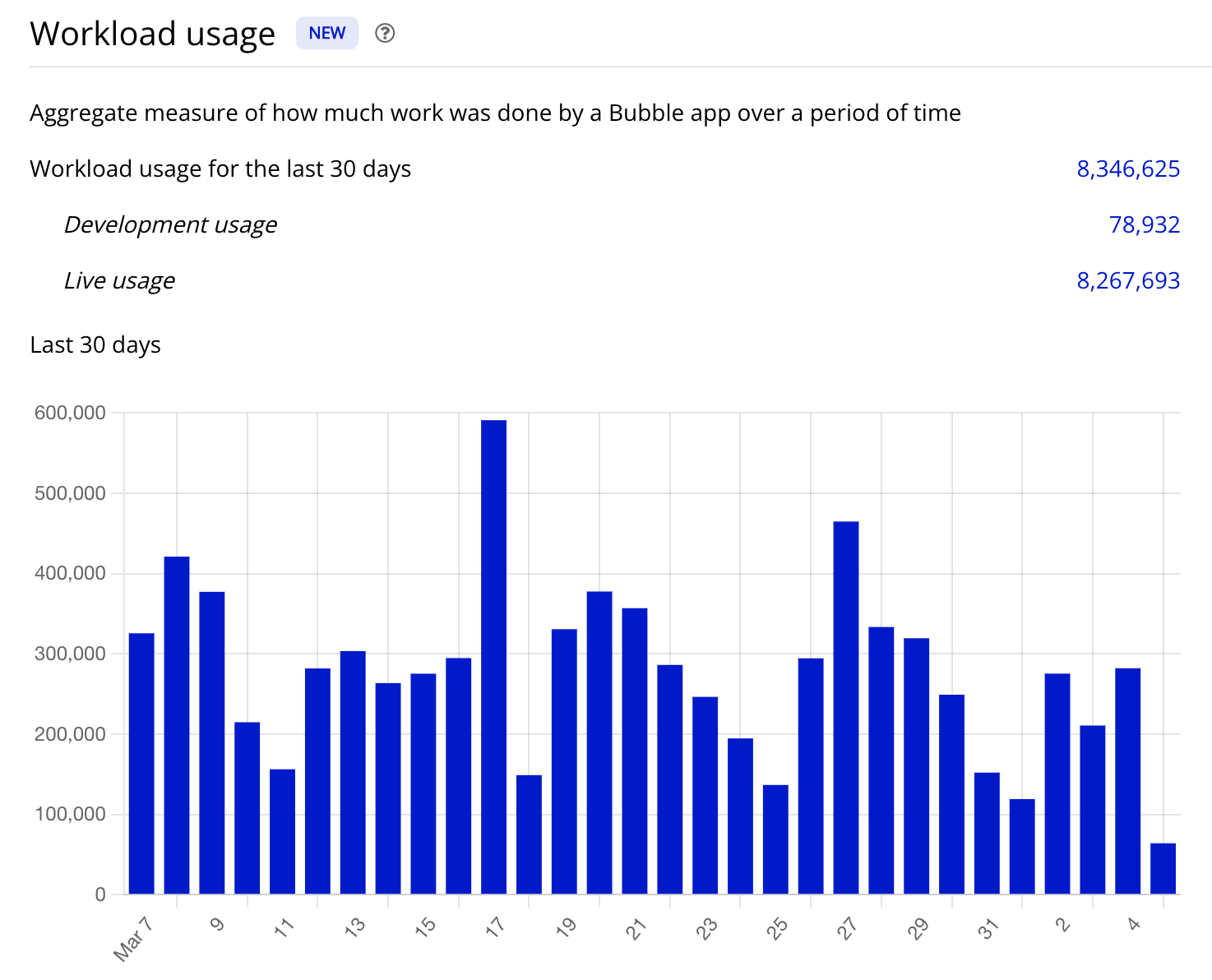Image resolution: width=1212 pixels, height=980 pixels.
Task: Select the bar above the Mar 7 label
Action: 141,763
